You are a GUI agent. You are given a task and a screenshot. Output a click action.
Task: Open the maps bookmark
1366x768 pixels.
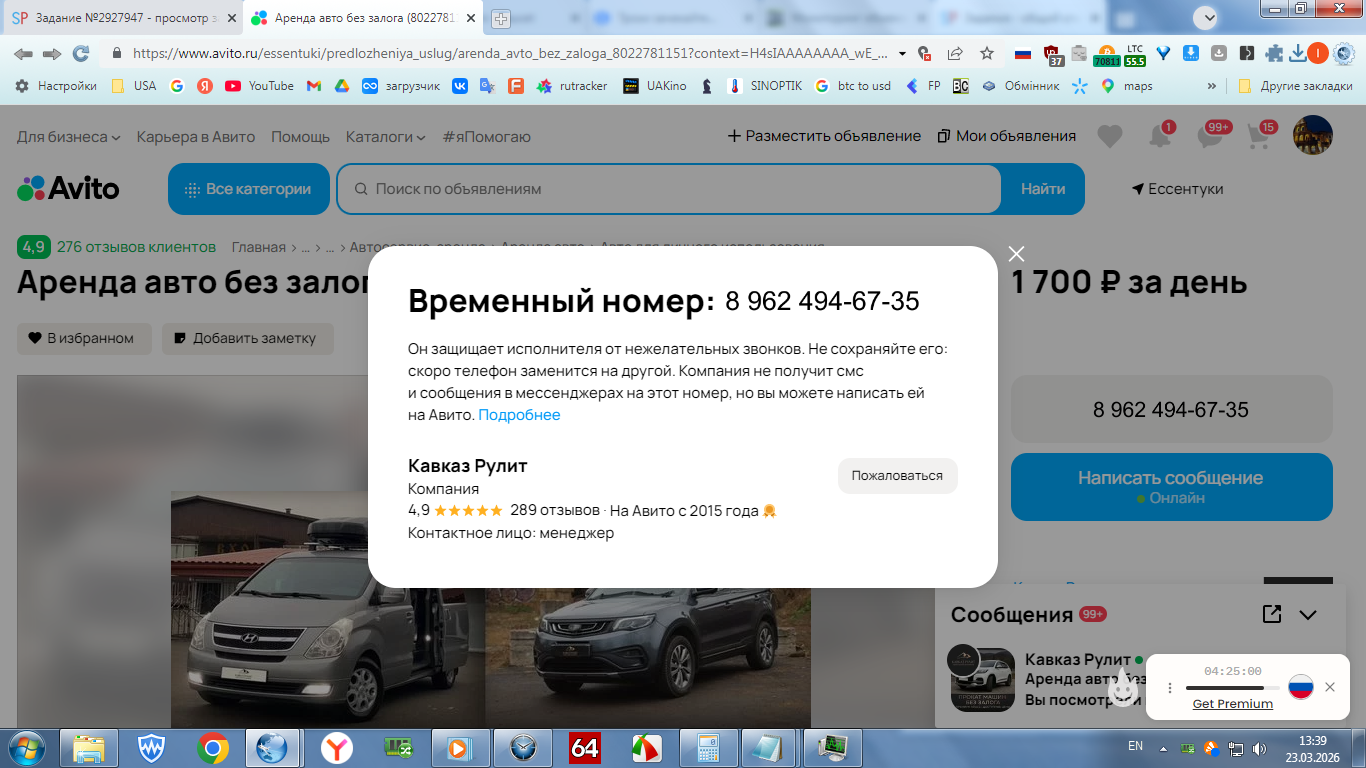tap(1127, 86)
